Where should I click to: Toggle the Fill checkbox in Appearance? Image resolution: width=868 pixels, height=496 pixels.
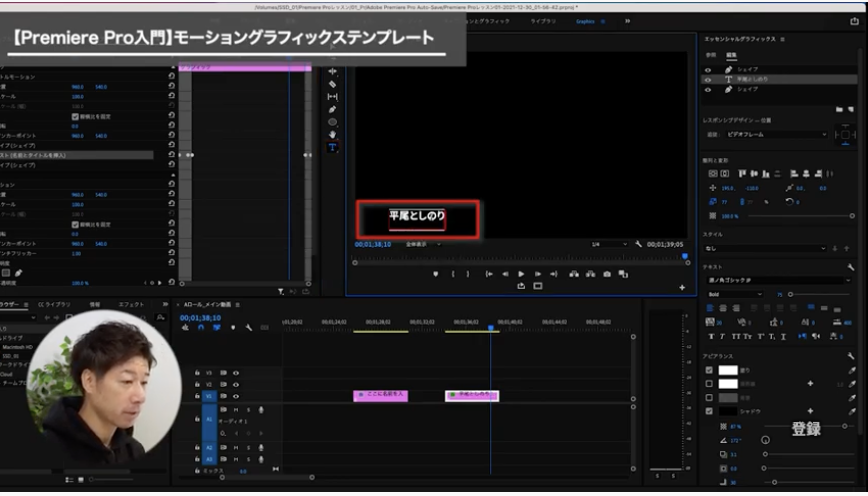(709, 370)
